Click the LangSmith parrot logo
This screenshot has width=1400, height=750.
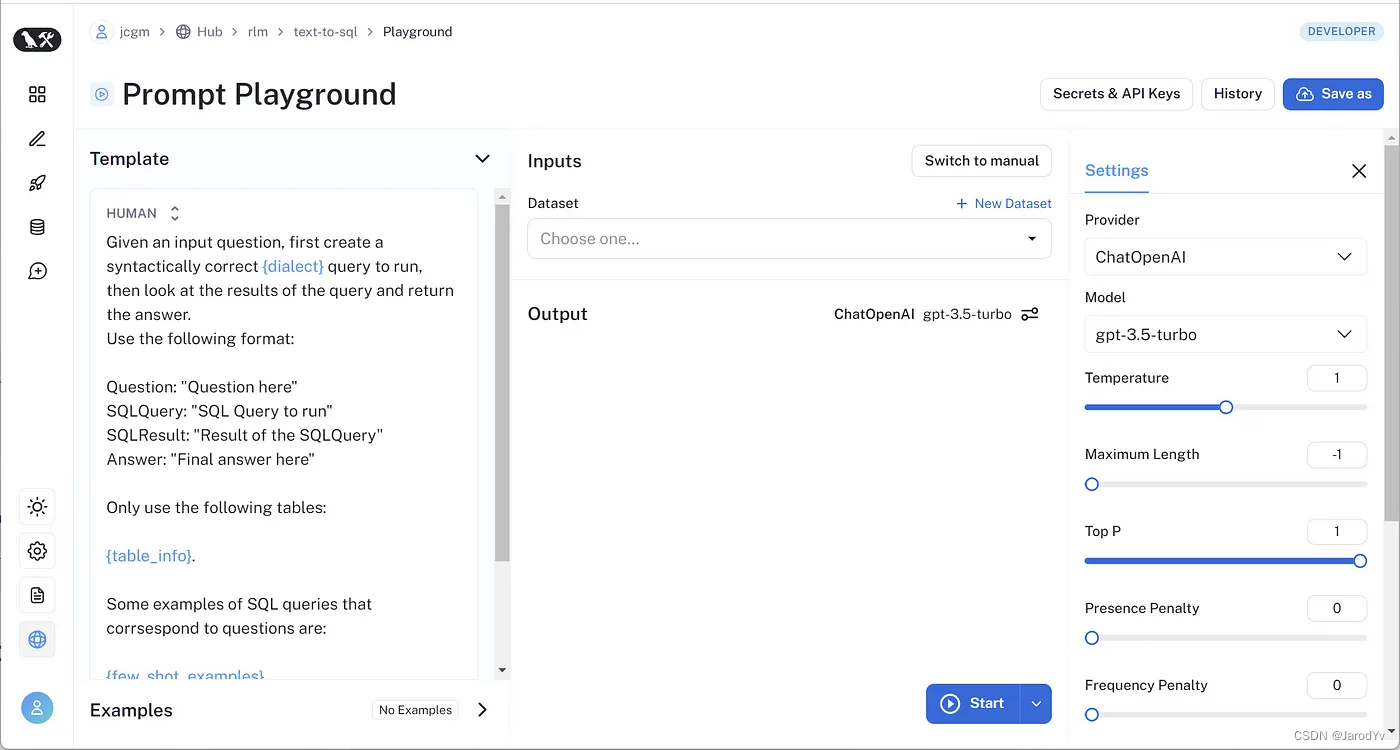point(37,40)
